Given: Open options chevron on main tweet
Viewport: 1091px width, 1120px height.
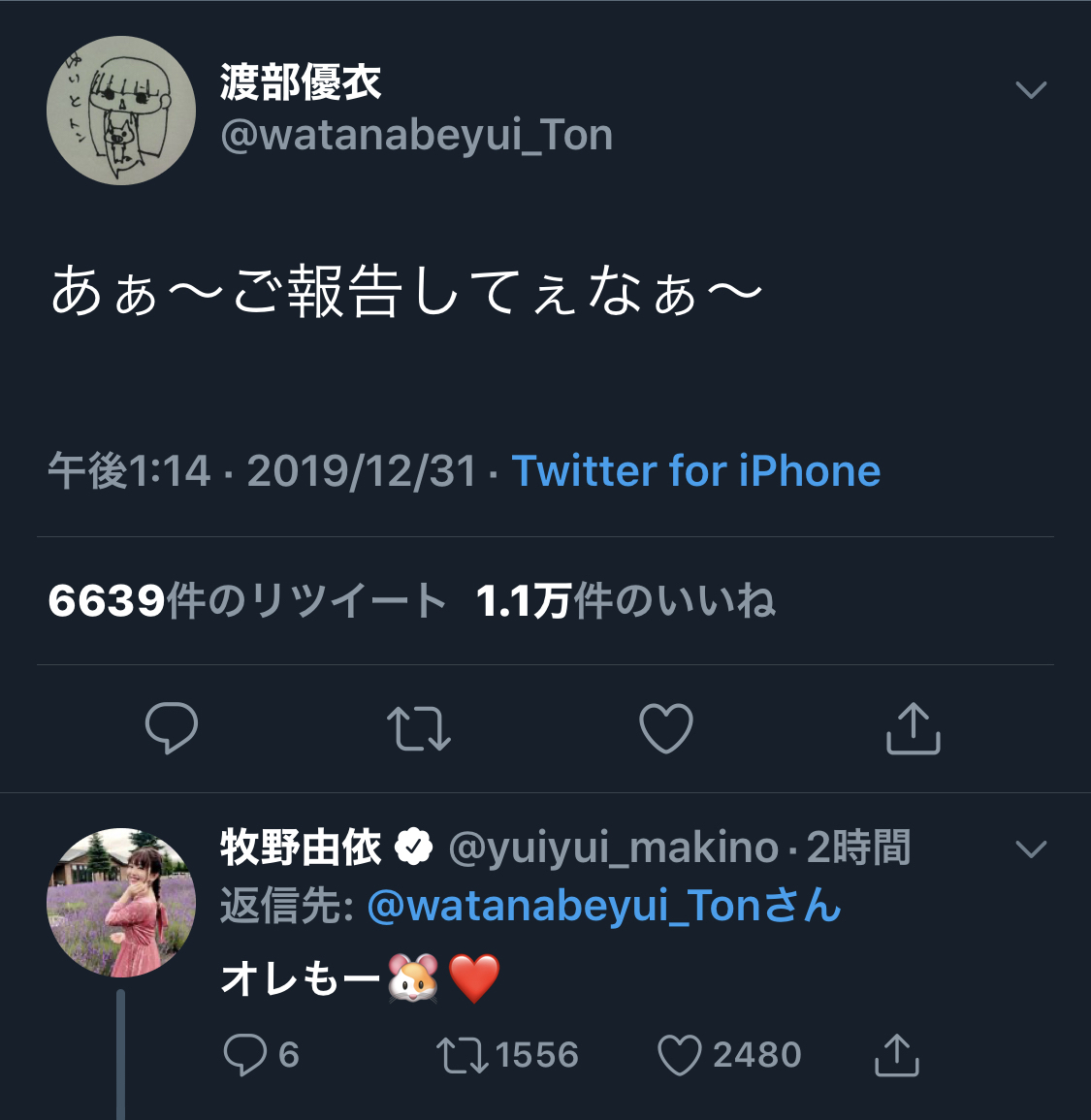Looking at the screenshot, I should tap(1030, 90).
